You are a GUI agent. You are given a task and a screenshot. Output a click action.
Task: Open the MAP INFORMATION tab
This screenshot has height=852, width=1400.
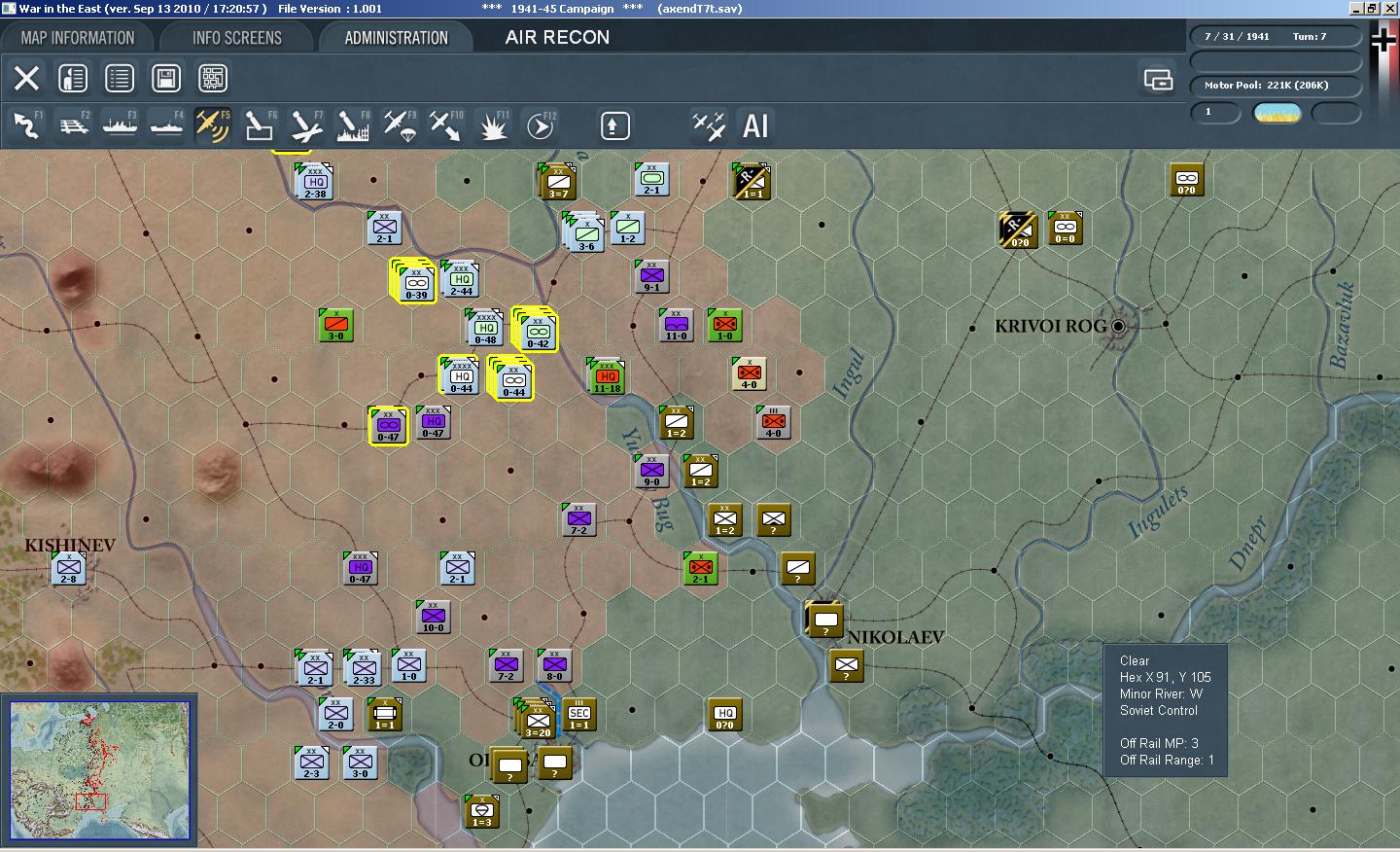[78, 38]
